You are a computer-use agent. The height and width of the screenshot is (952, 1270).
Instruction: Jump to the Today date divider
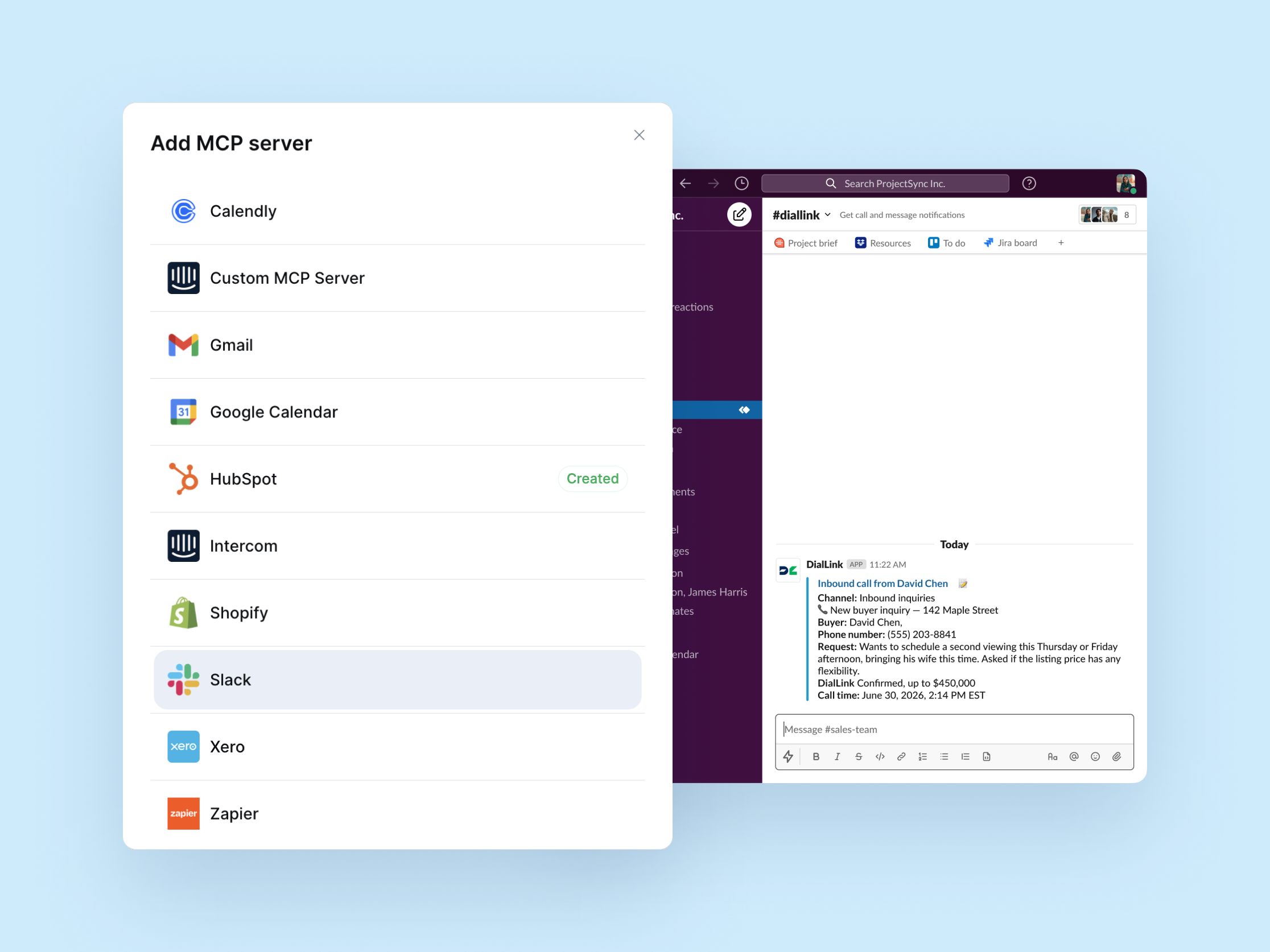[x=954, y=545]
